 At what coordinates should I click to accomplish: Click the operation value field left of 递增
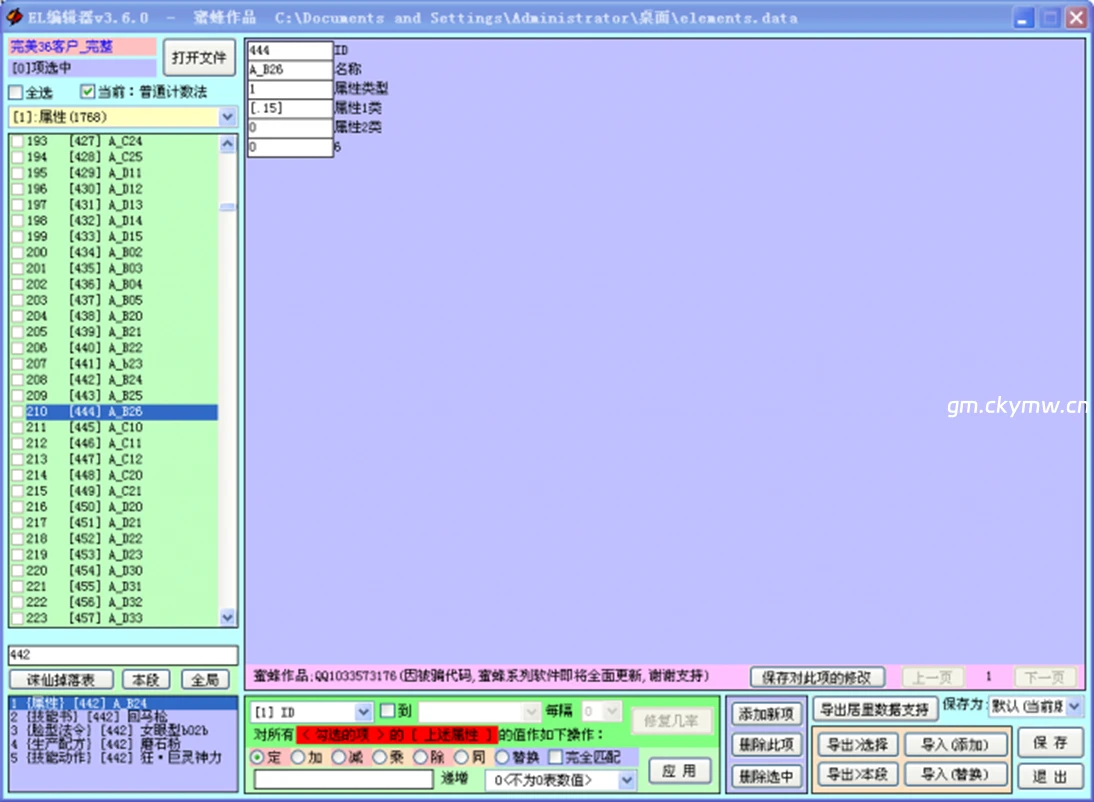(x=344, y=780)
